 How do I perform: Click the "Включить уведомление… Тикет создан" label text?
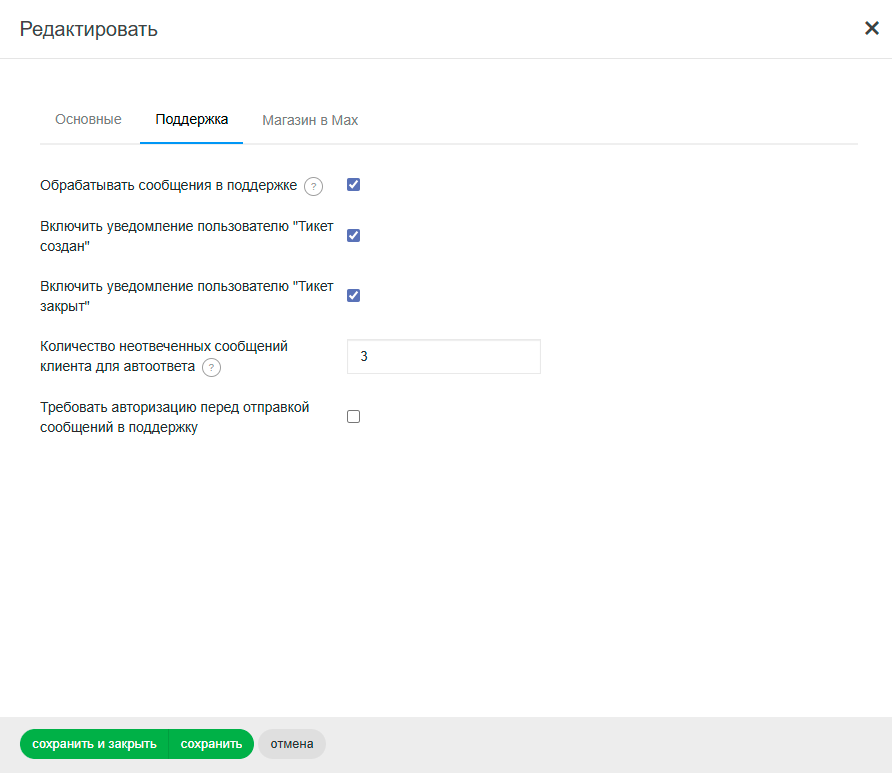pos(186,236)
